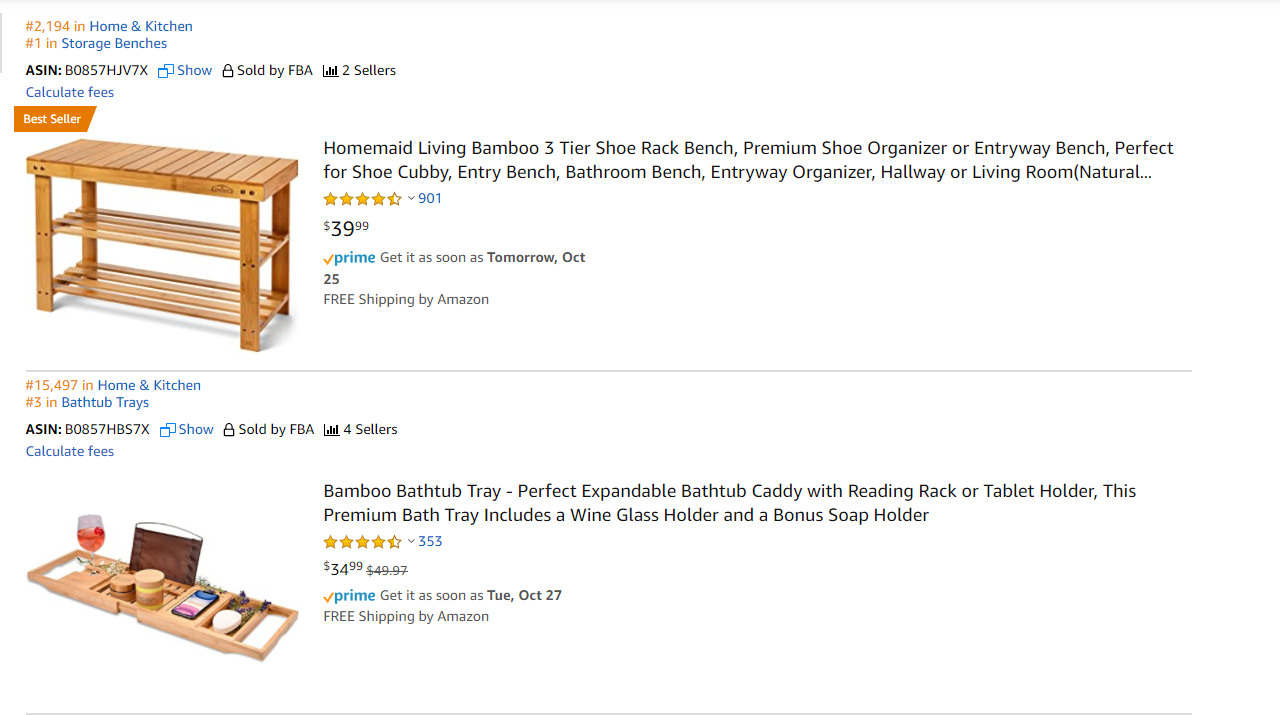Click the bar chart icon next to 4 Sellers
1280x715 pixels.
331,430
